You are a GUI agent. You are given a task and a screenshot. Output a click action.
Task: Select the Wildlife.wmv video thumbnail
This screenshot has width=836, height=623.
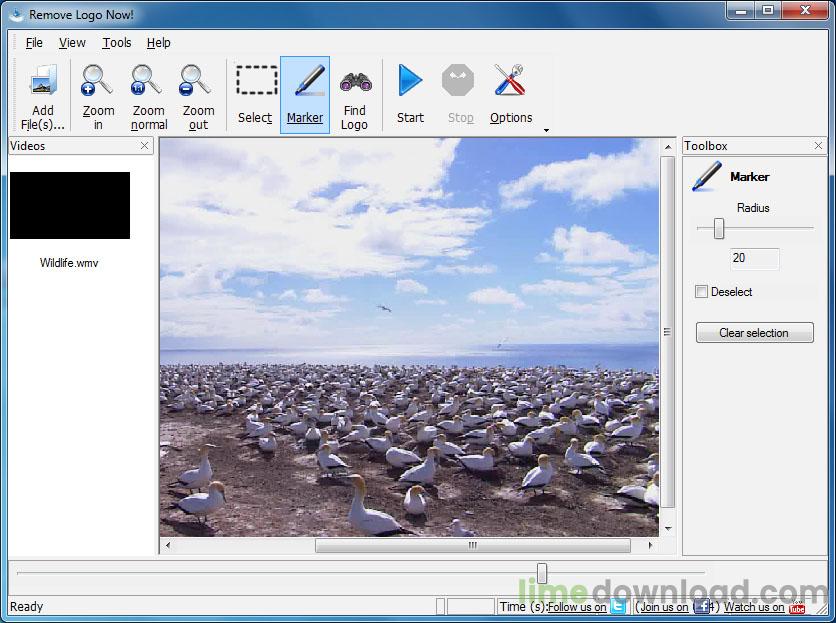click(x=70, y=206)
